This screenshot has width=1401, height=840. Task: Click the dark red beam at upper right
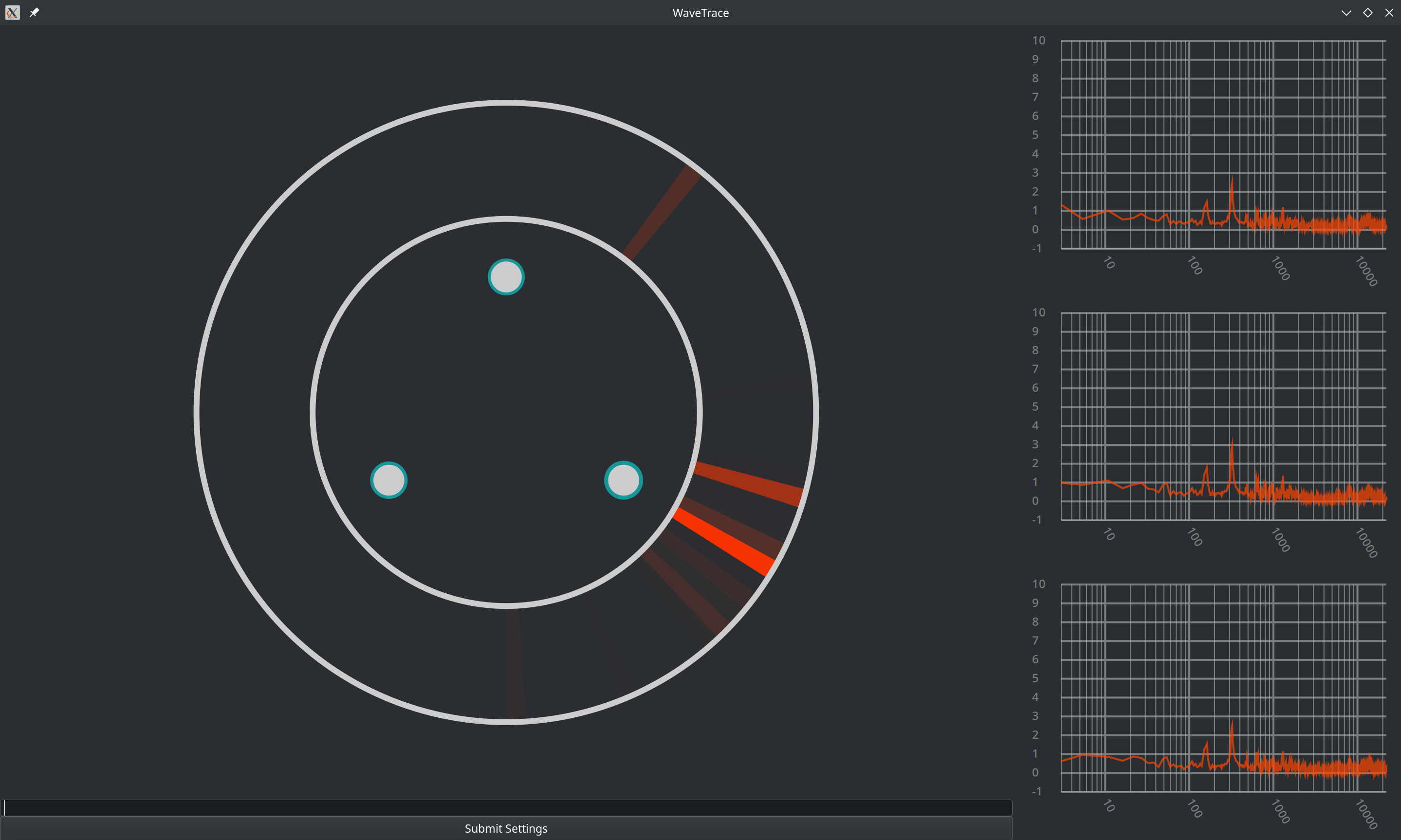pyautogui.click(x=661, y=213)
